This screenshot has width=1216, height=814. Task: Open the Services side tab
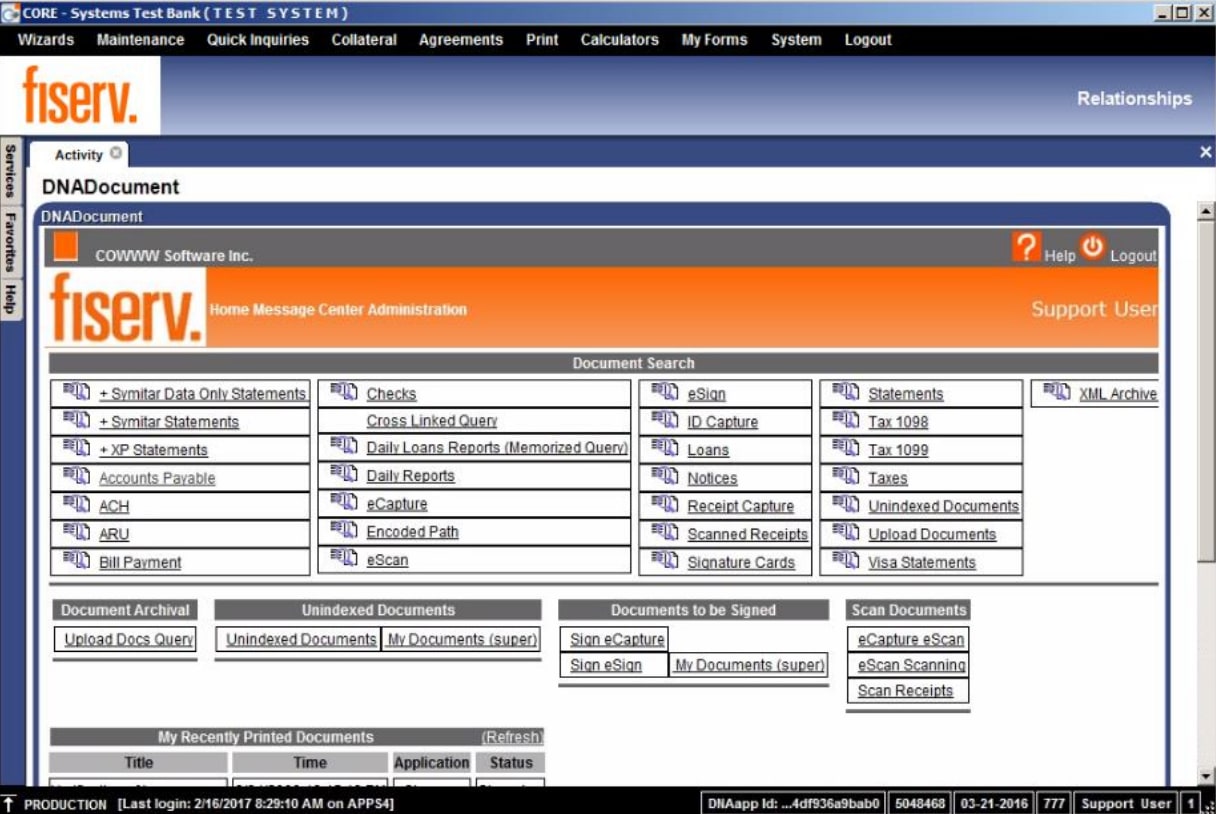point(10,170)
